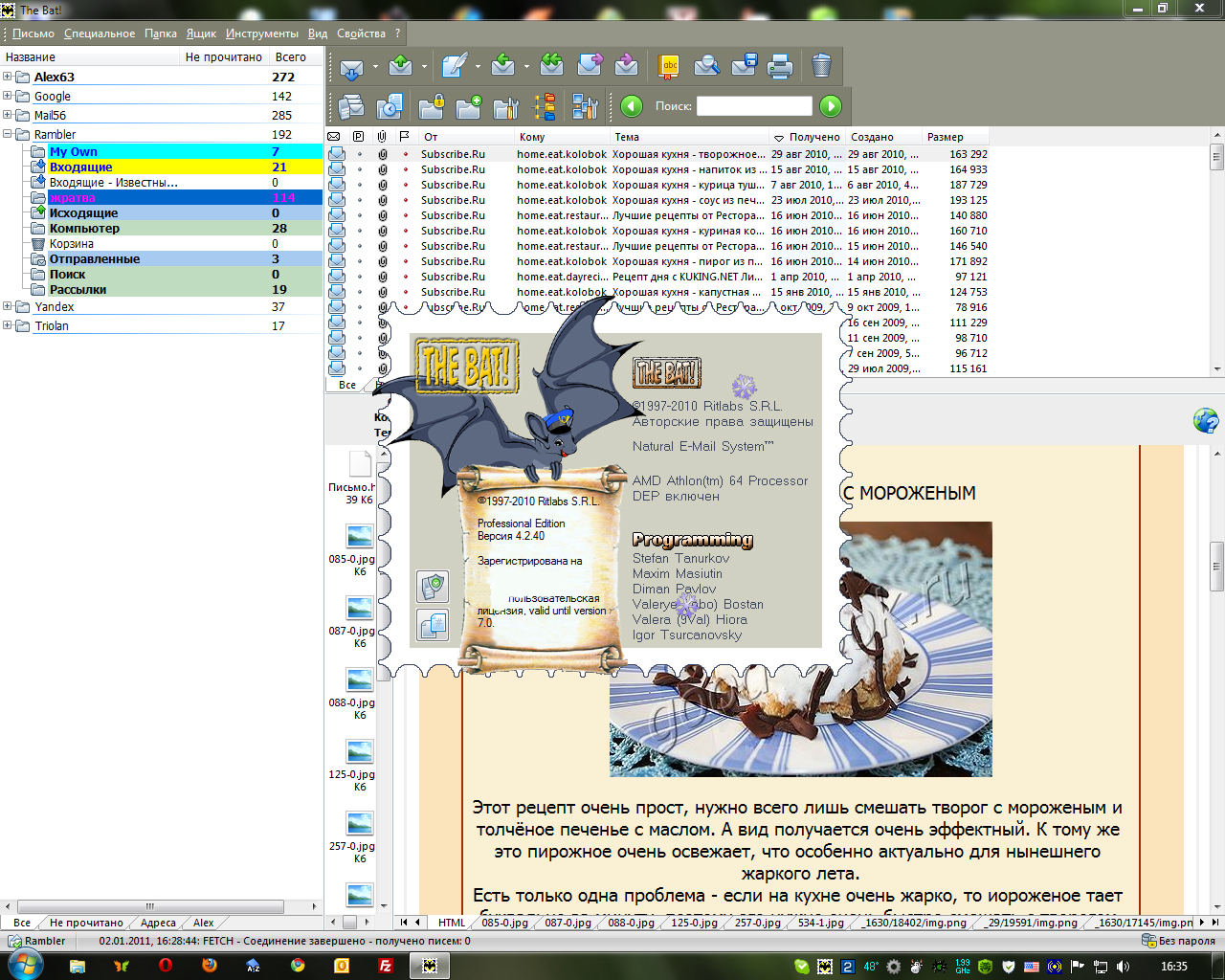
Task: Click the network tools toolbar icon
Action: coord(585,106)
